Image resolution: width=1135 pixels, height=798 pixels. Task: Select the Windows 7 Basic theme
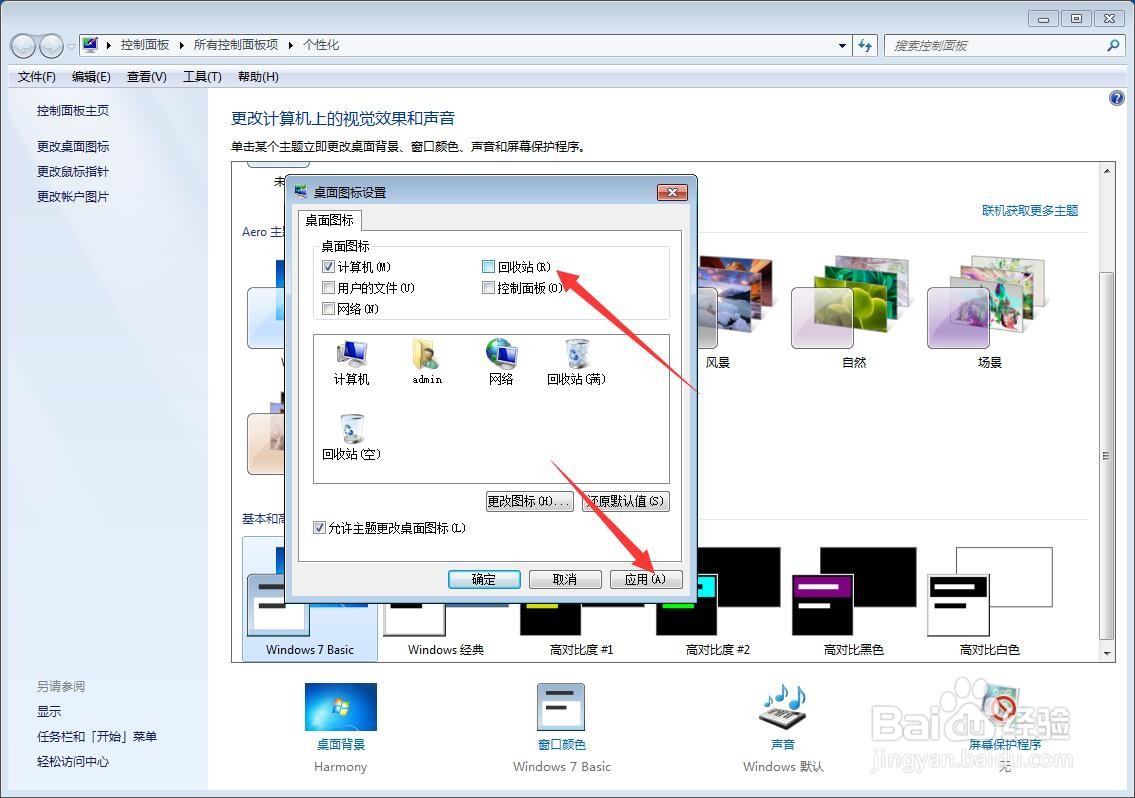click(x=310, y=598)
